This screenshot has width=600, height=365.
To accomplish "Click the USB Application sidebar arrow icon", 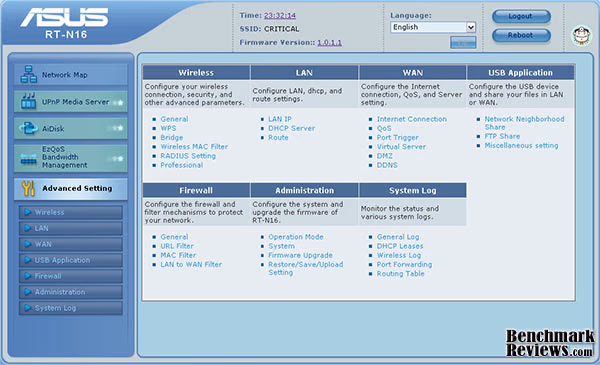I will pyautogui.click(x=28, y=260).
